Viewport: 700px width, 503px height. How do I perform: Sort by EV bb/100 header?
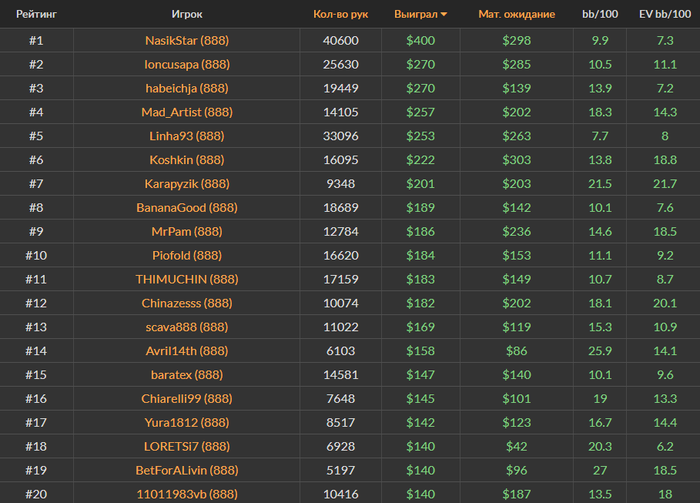[663, 15]
